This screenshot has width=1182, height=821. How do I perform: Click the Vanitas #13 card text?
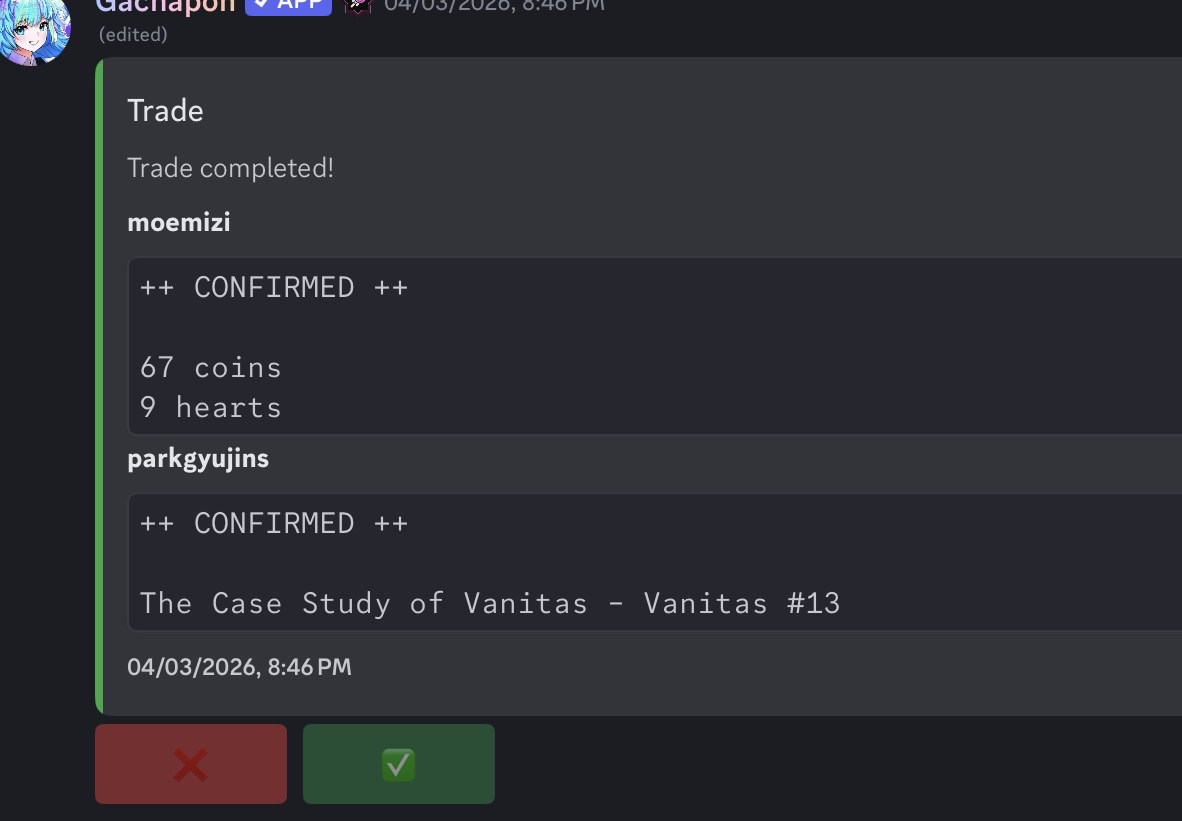pos(490,604)
